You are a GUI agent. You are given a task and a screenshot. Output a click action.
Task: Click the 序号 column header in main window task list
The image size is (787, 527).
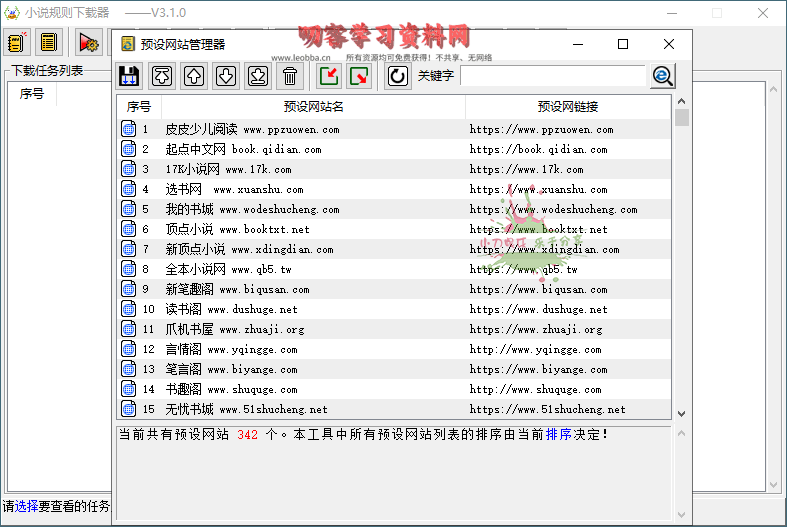[x=32, y=93]
